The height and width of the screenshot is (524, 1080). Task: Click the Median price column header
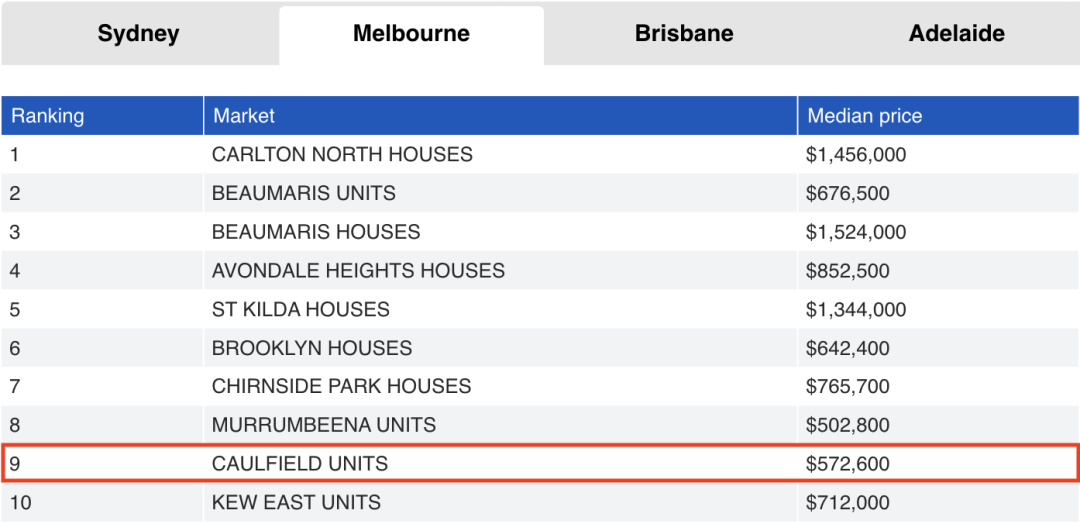865,116
